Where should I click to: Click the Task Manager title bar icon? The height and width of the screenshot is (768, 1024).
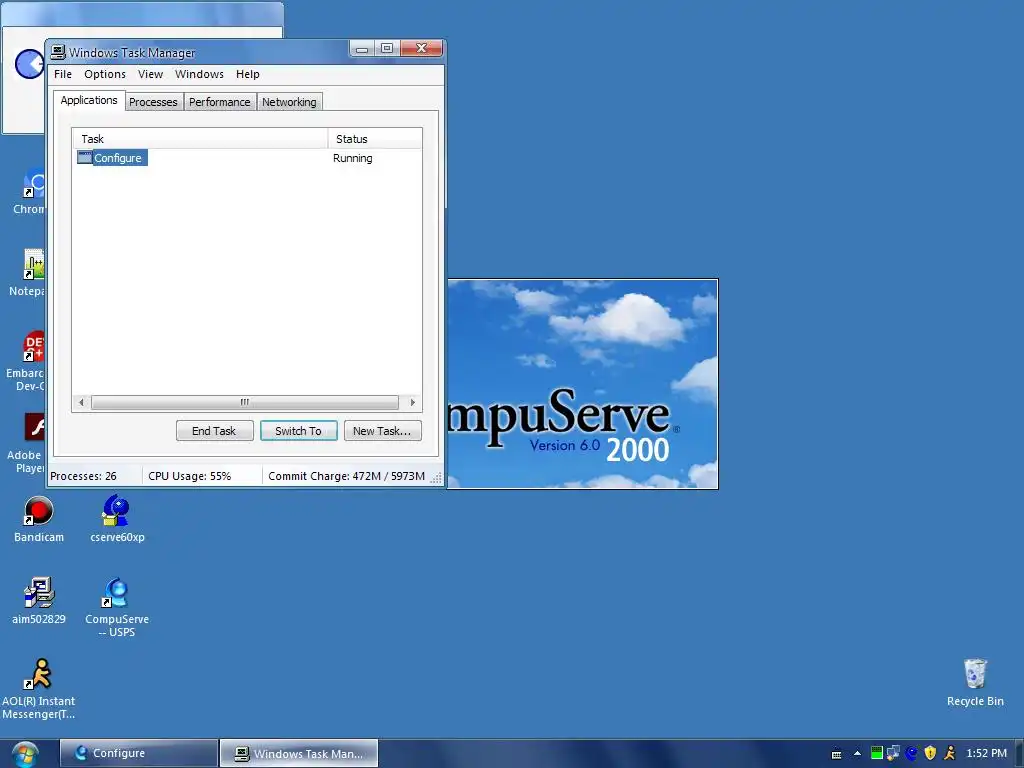58,52
